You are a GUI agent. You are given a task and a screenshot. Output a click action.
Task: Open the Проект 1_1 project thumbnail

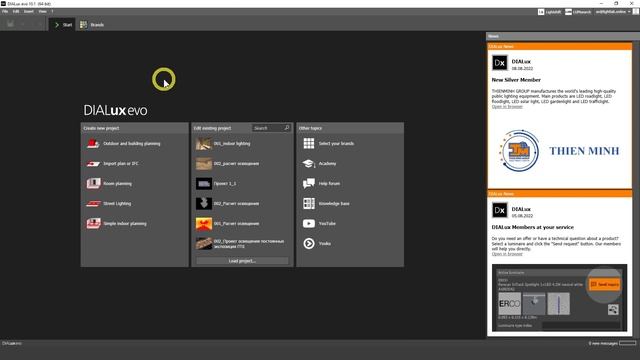pos(204,184)
